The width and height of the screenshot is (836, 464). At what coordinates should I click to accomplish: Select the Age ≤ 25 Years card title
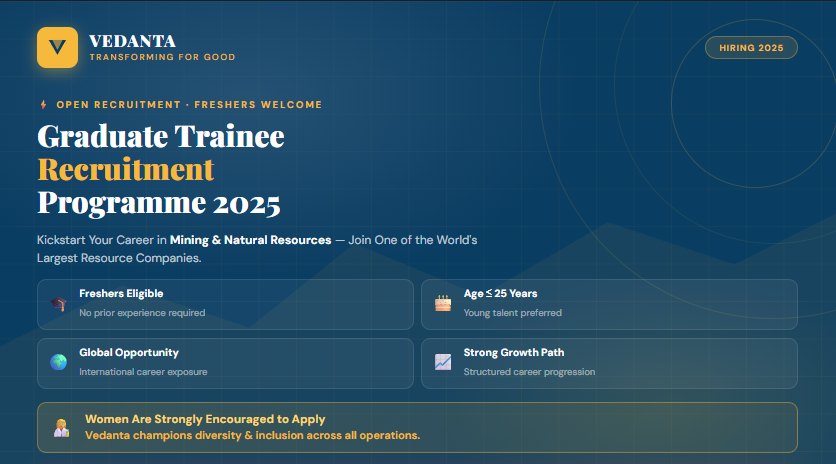coord(500,294)
